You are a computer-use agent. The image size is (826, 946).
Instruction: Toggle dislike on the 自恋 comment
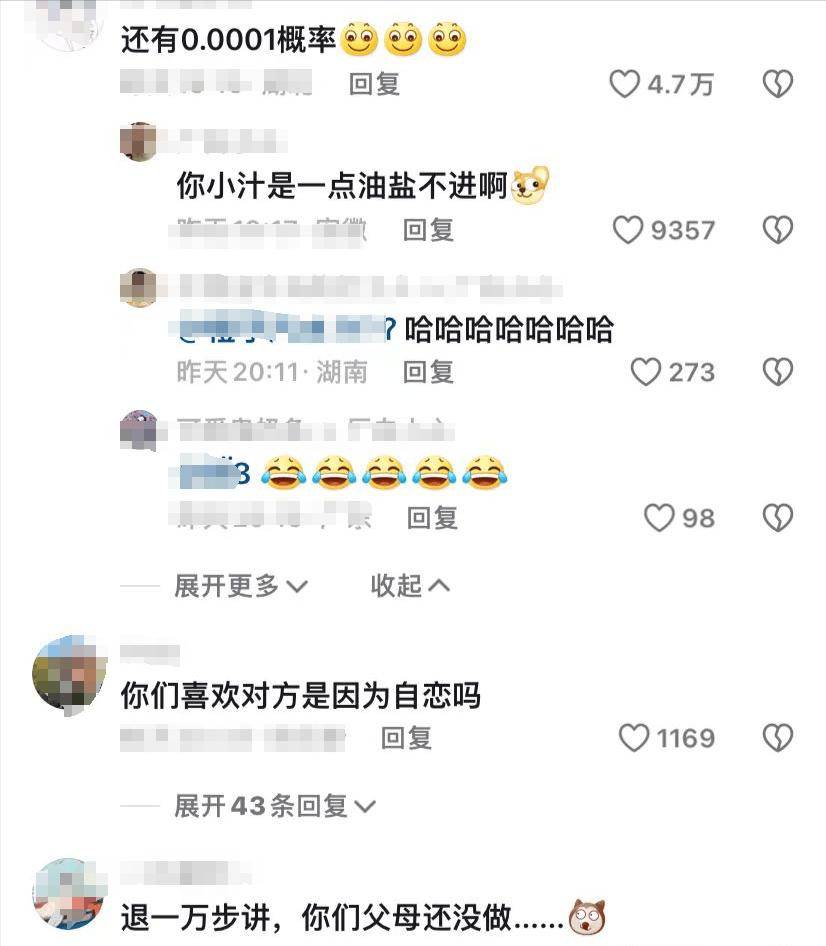tap(778, 738)
